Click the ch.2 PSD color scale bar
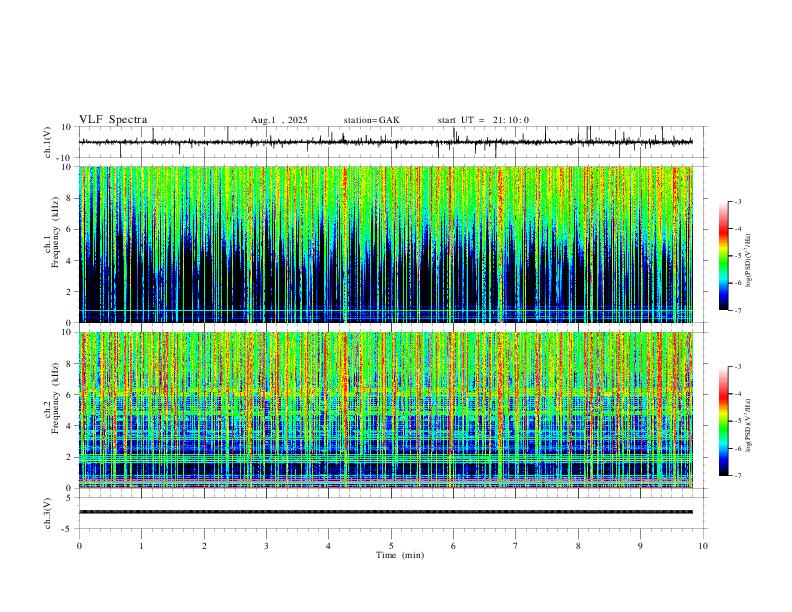 (x=723, y=421)
